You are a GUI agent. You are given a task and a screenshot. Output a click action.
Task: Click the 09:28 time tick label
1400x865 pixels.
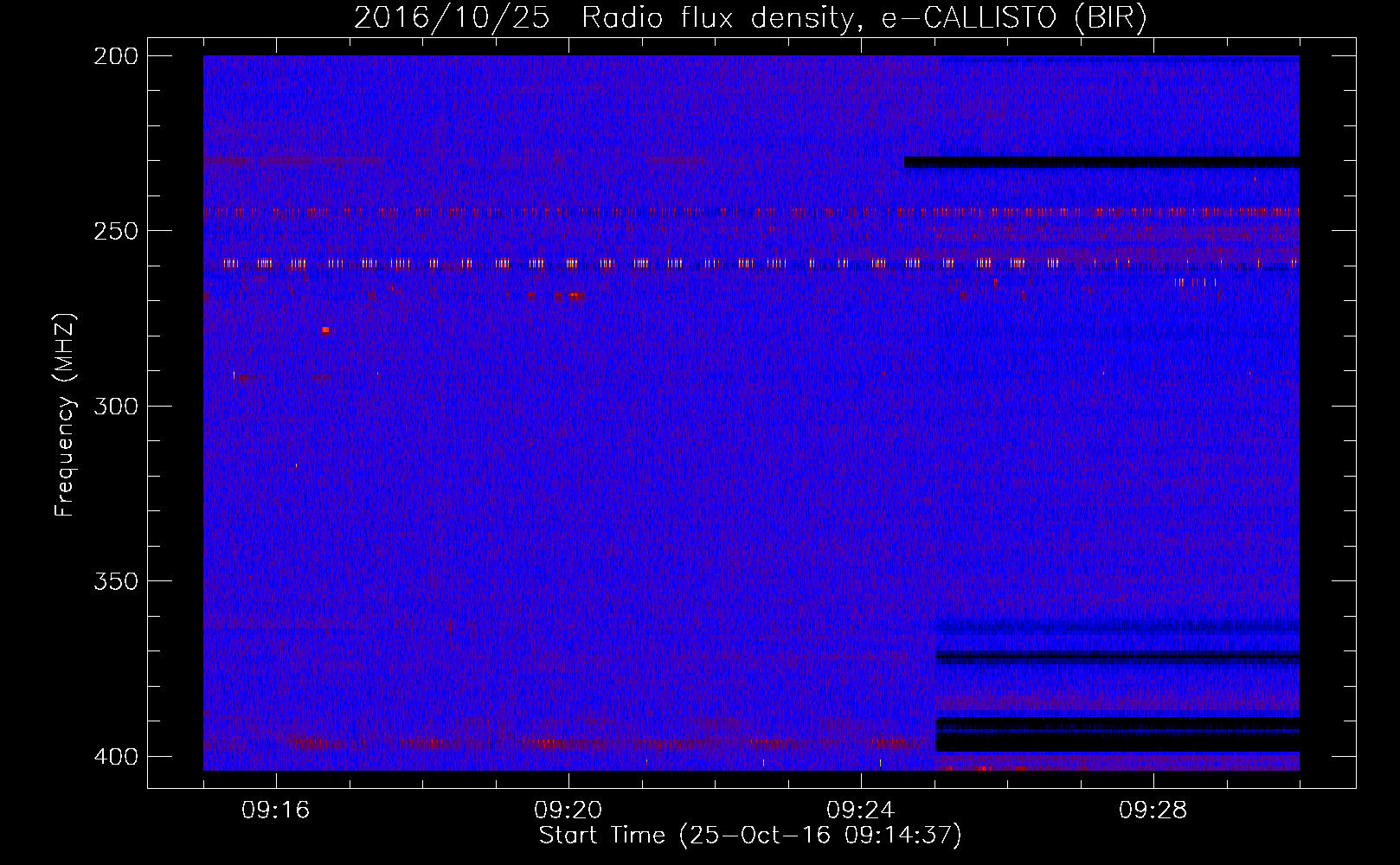(x=1153, y=811)
